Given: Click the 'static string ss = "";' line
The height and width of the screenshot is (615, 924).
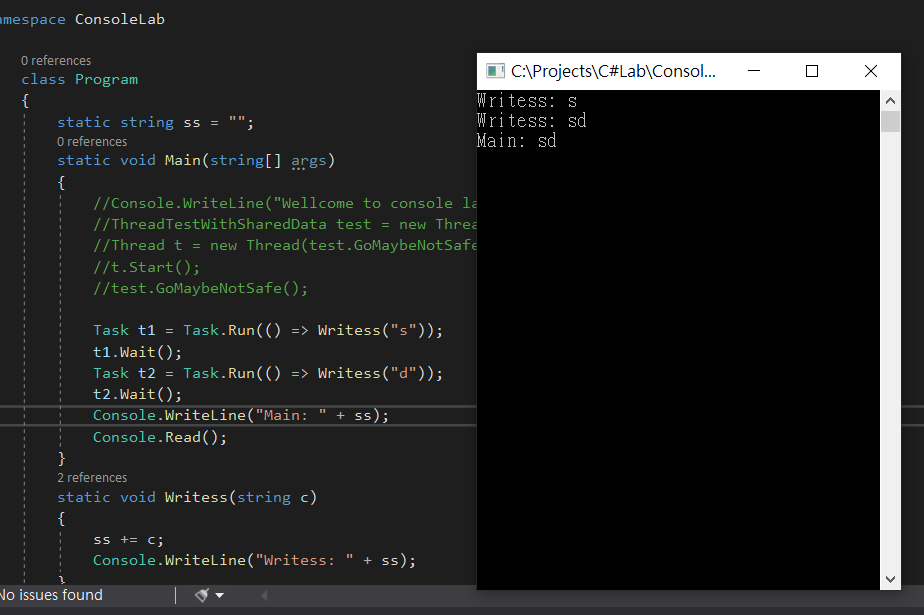Looking at the screenshot, I should coord(156,123).
